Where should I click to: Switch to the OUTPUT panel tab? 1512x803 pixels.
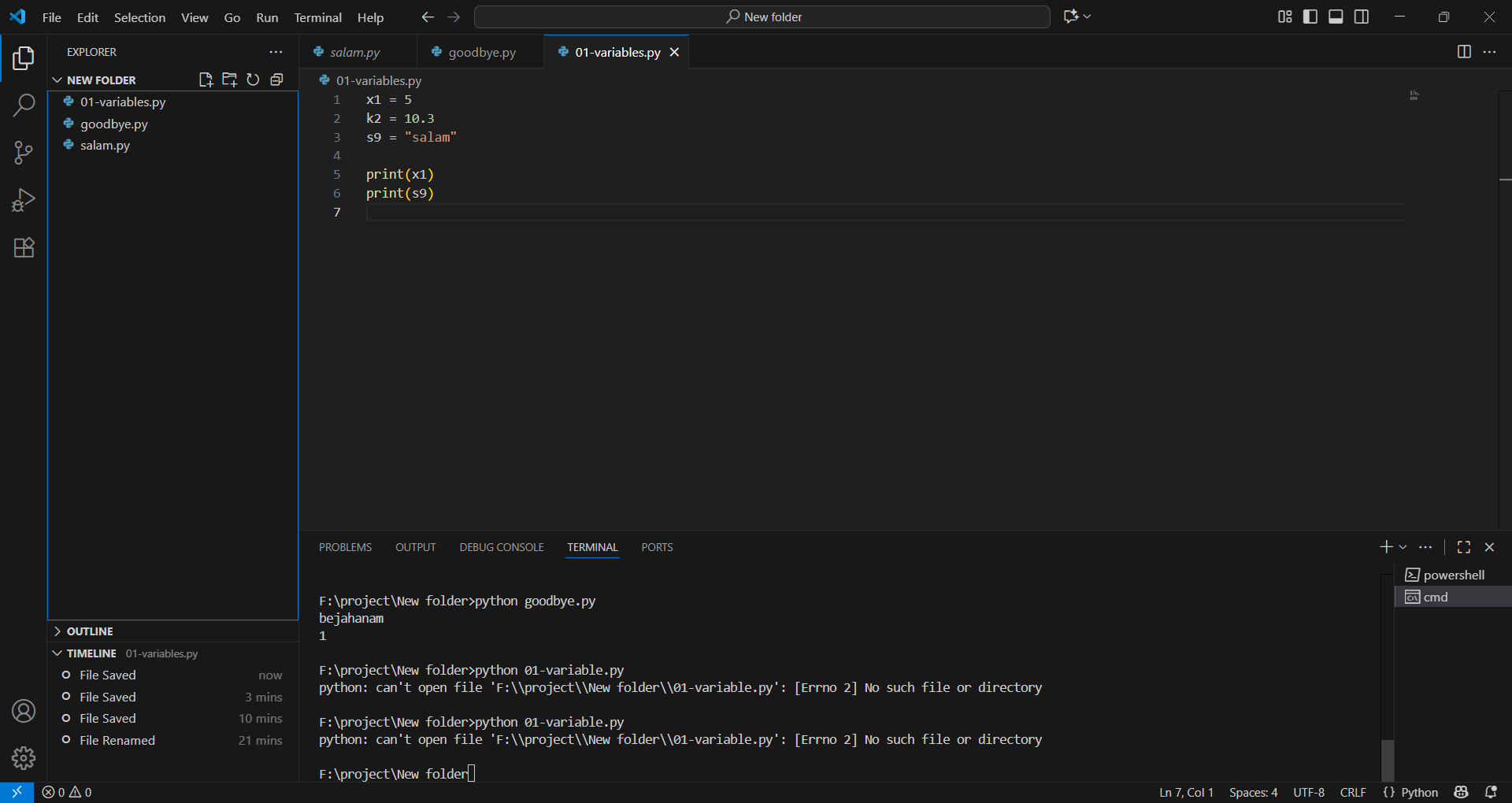416,547
